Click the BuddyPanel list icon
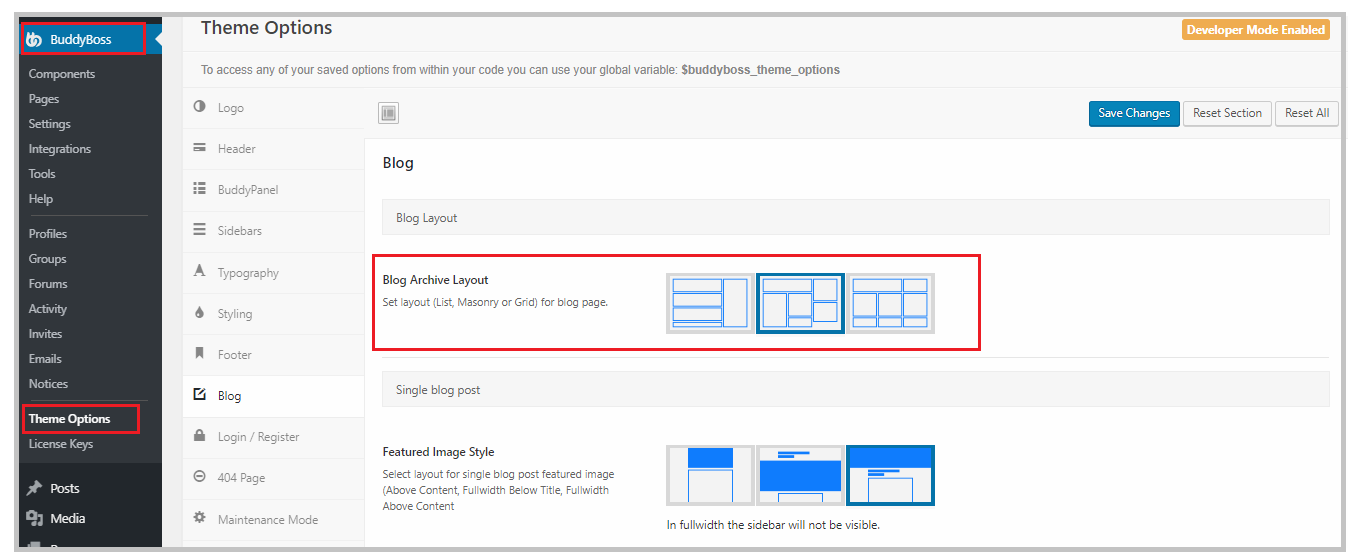Viewport: 1356px width, 560px height. pos(199,189)
